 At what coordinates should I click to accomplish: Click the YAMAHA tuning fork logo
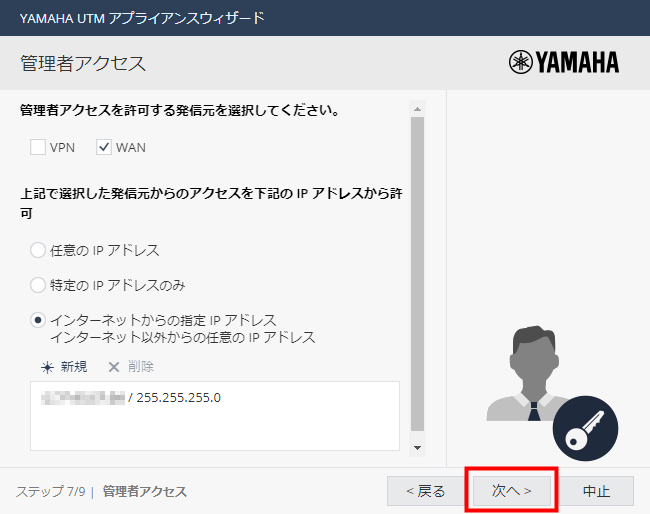pos(521,62)
